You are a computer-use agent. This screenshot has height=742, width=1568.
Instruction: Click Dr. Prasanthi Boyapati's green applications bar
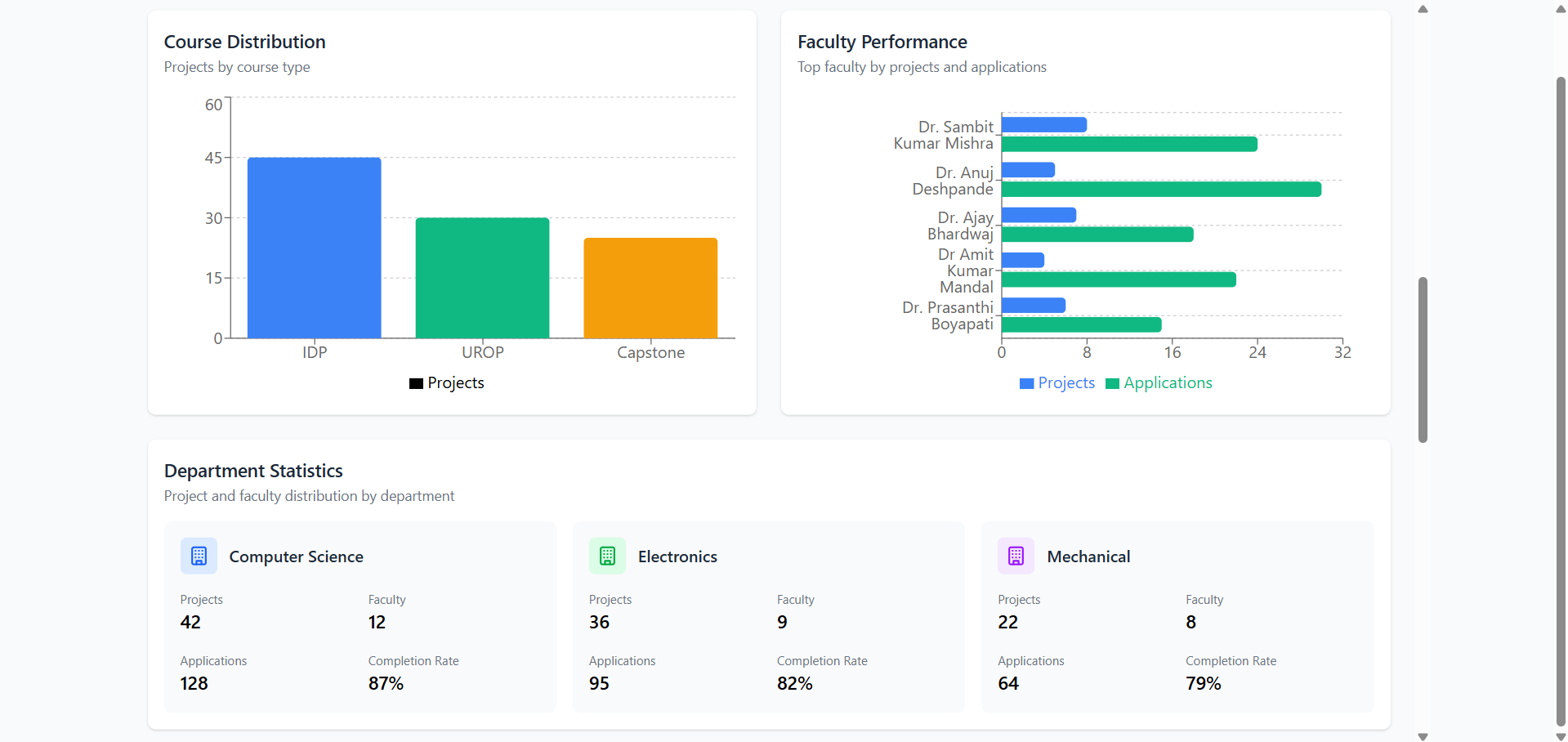pos(1081,324)
